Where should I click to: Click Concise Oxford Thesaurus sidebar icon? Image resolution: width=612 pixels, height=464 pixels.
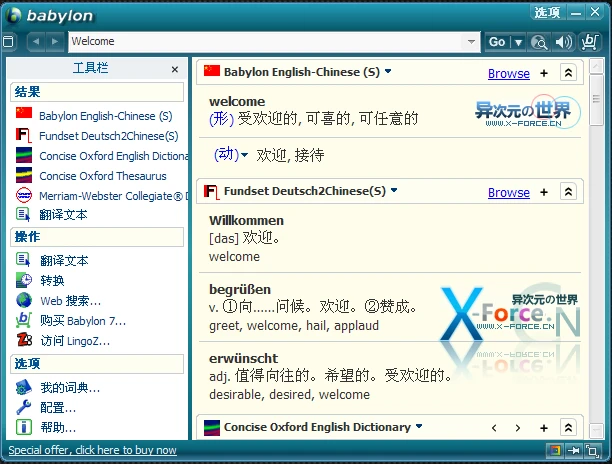click(x=24, y=175)
